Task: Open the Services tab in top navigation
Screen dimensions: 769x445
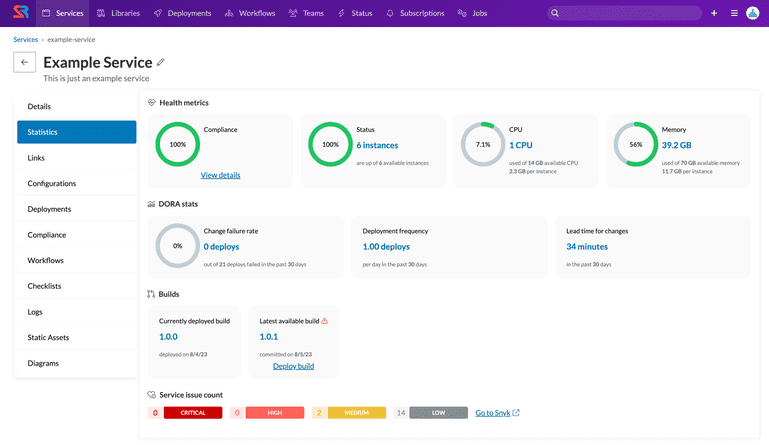Action: 62,13
